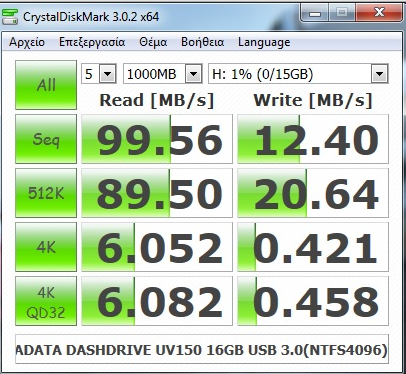Select the Seq write result 12.40
The width and height of the screenshot is (406, 374).
(x=313, y=139)
